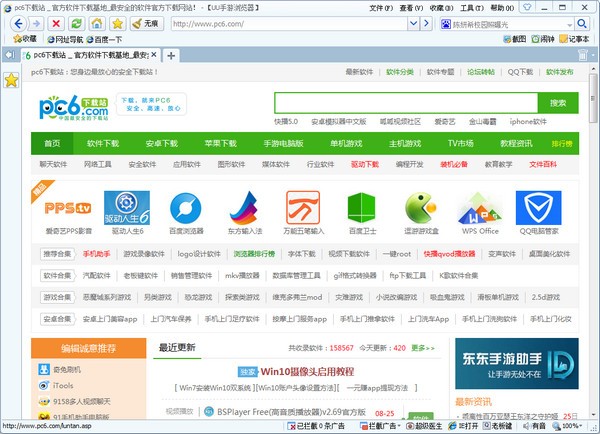Click the trash closed-tabs icon

(x=582, y=55)
